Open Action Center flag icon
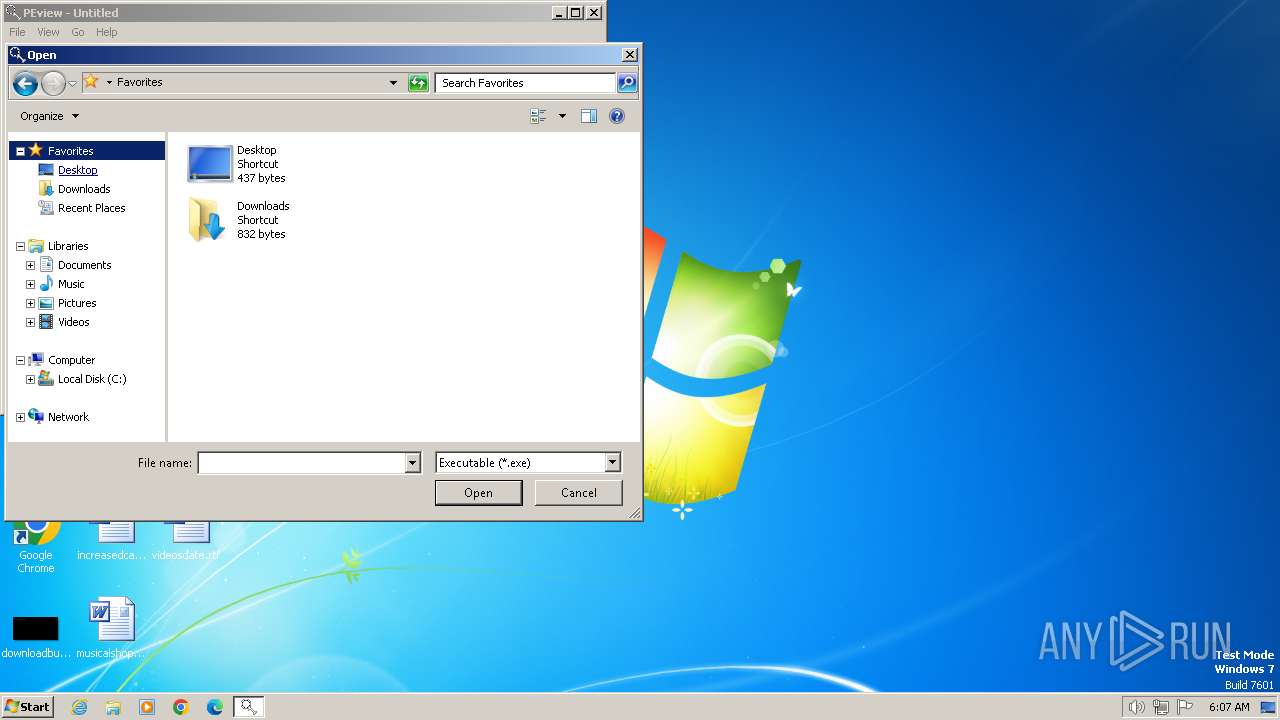The width and height of the screenshot is (1280, 720). click(1185, 707)
